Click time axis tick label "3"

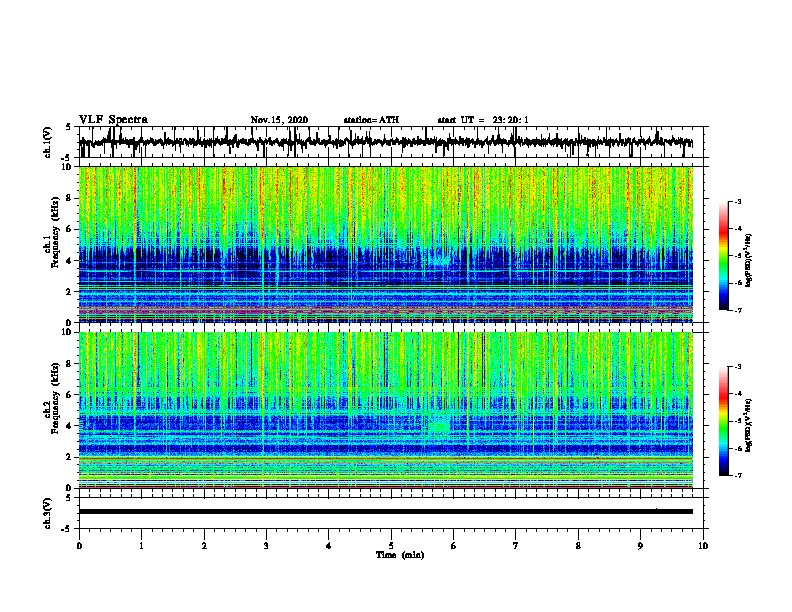click(x=266, y=546)
